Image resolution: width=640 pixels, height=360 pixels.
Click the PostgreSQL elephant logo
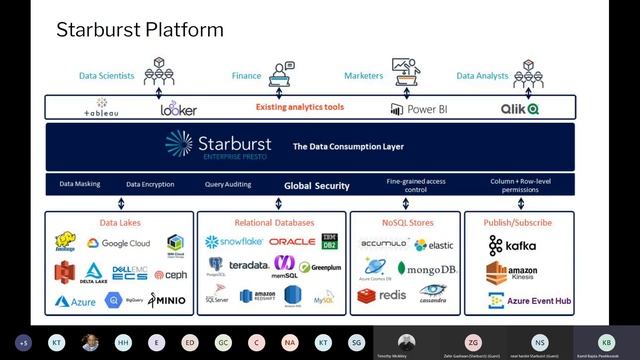pyautogui.click(x=216, y=267)
